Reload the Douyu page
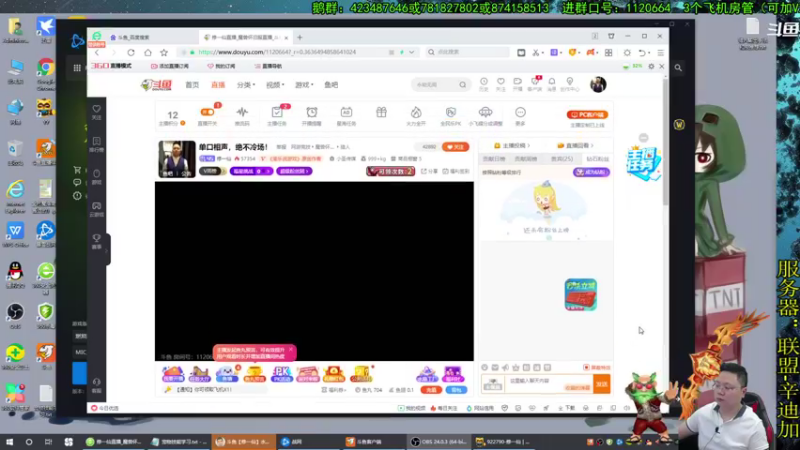This screenshot has width=800, height=450. pyautogui.click(x=131, y=53)
